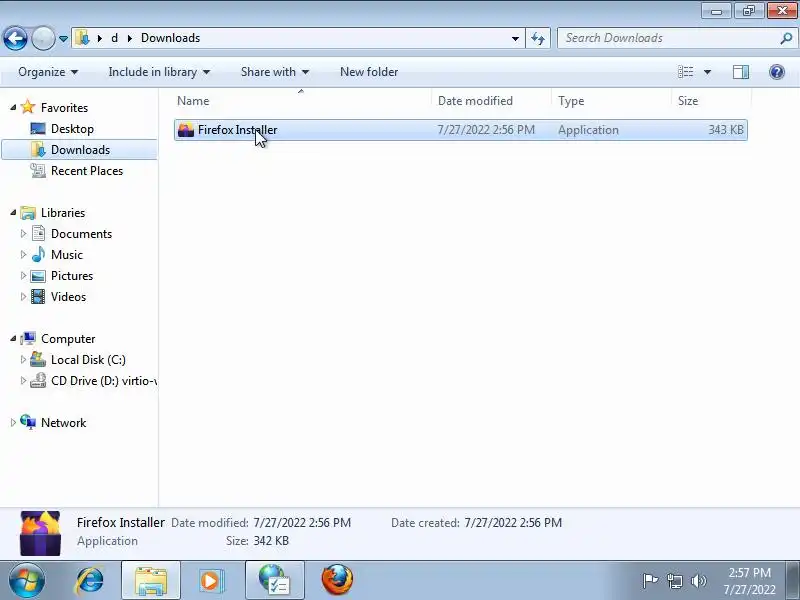Click the large Firefox Installer details-pane thumbnail
This screenshot has height=600, width=800.
tap(40, 533)
